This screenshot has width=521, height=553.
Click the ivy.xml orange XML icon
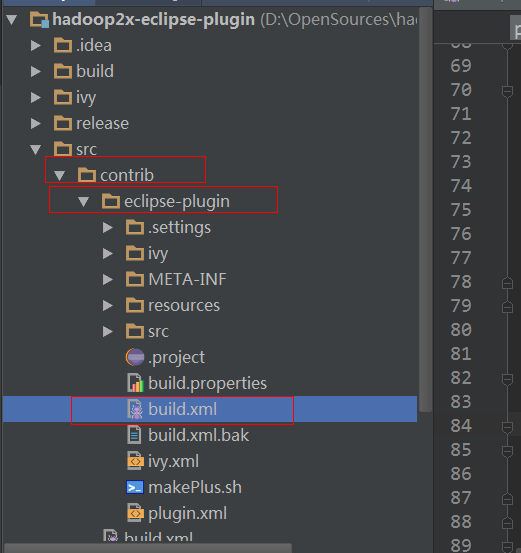pos(135,461)
